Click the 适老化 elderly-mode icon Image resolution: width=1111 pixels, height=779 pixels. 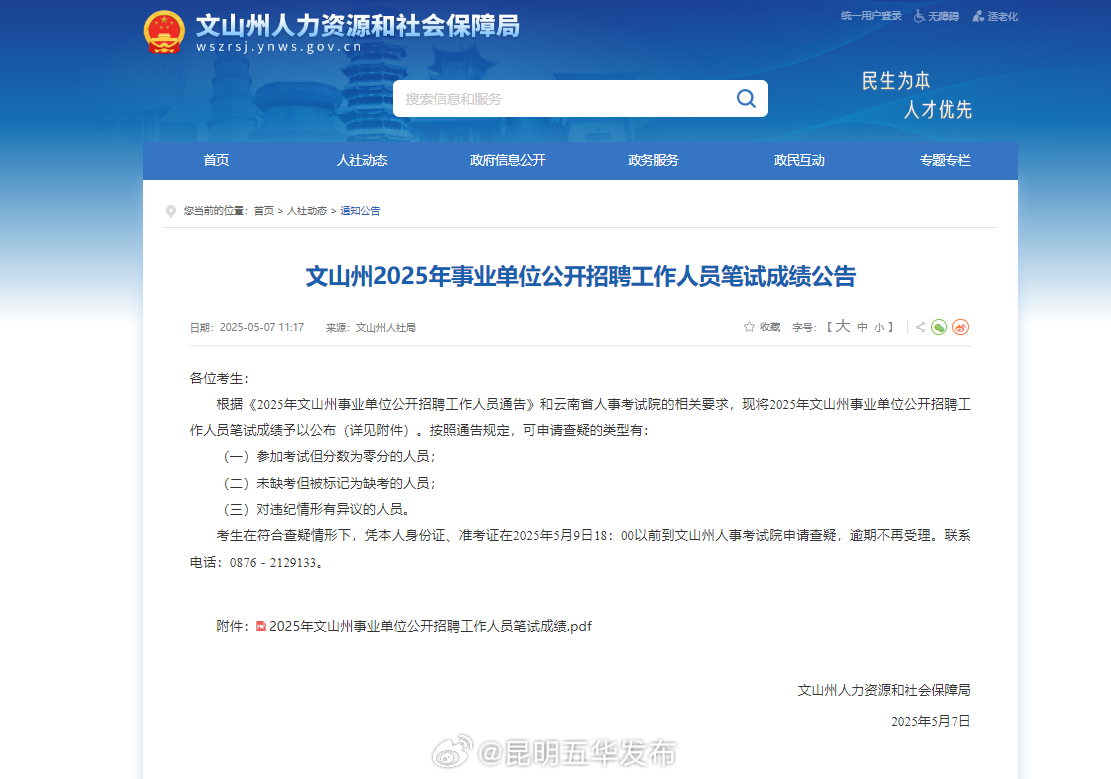(979, 16)
